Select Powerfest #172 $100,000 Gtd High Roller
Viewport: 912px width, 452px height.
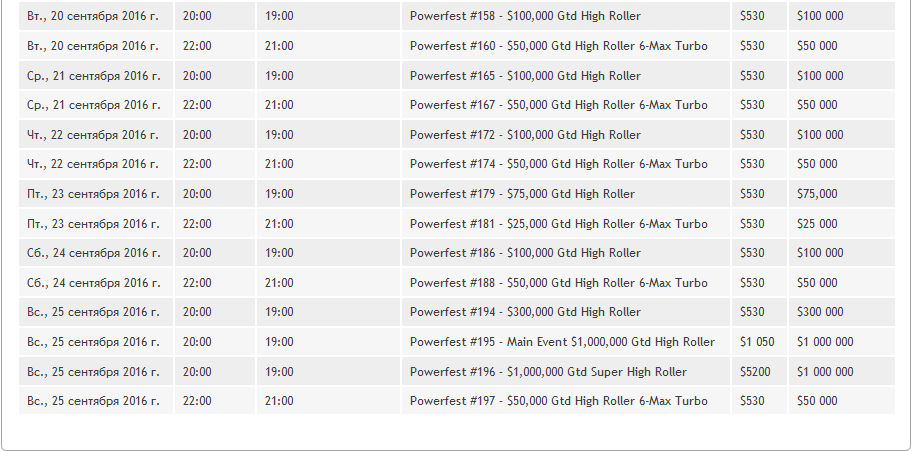[525, 135]
